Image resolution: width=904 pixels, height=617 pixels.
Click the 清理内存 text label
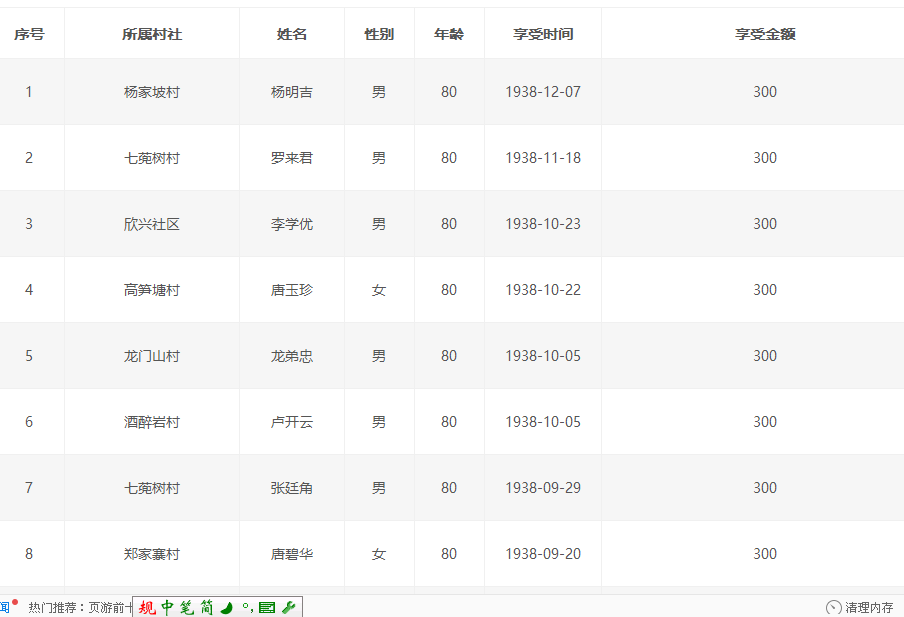tap(869, 607)
